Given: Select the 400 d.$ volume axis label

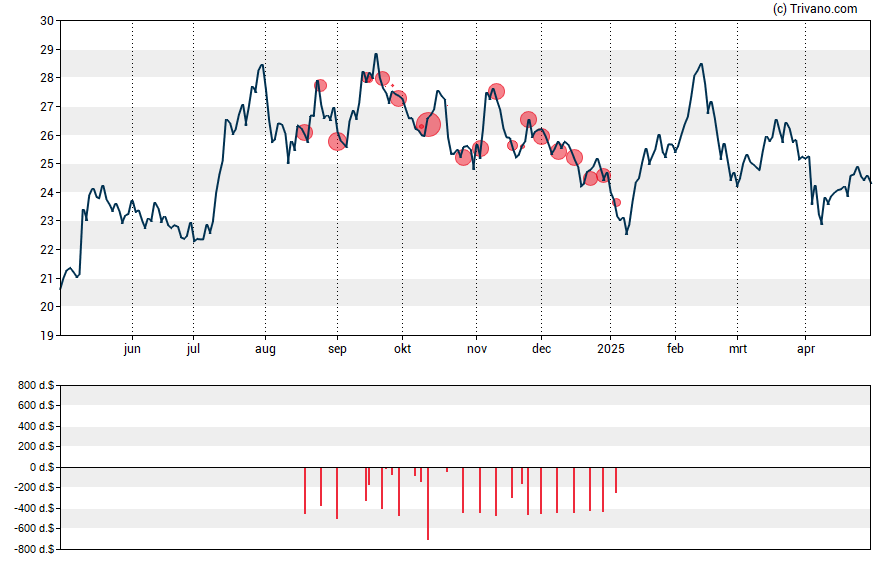Looking at the screenshot, I should point(36,426).
